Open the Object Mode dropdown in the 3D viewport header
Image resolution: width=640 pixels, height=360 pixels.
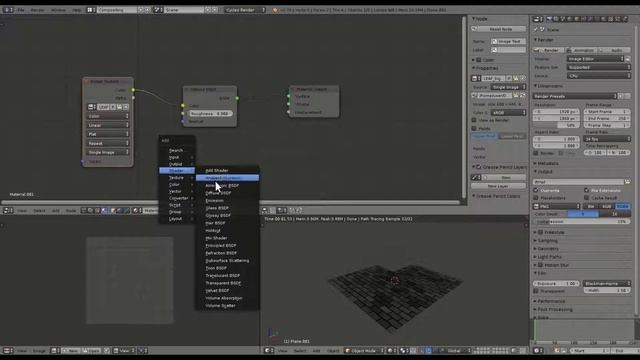(x=364, y=351)
